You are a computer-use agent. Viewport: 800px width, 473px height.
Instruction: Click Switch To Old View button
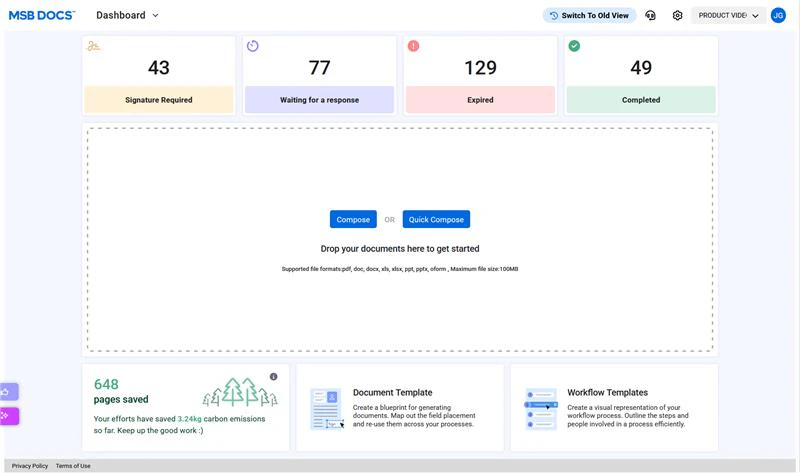click(x=589, y=15)
